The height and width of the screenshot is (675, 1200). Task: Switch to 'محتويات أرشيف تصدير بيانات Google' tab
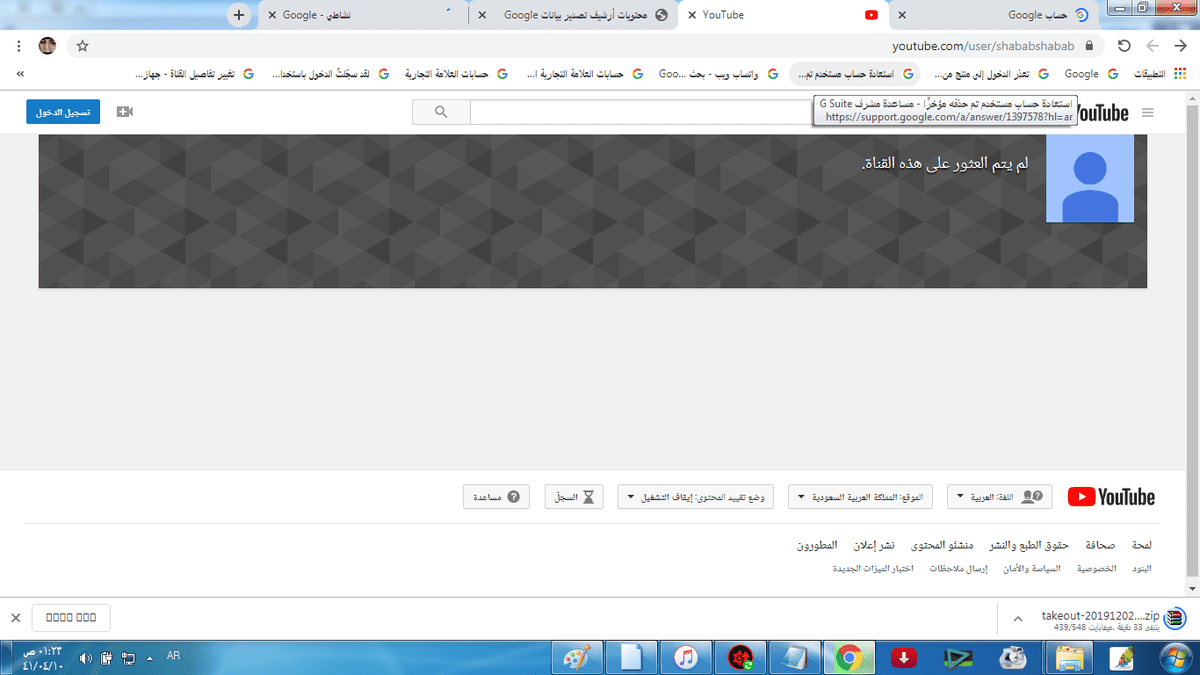pos(575,15)
